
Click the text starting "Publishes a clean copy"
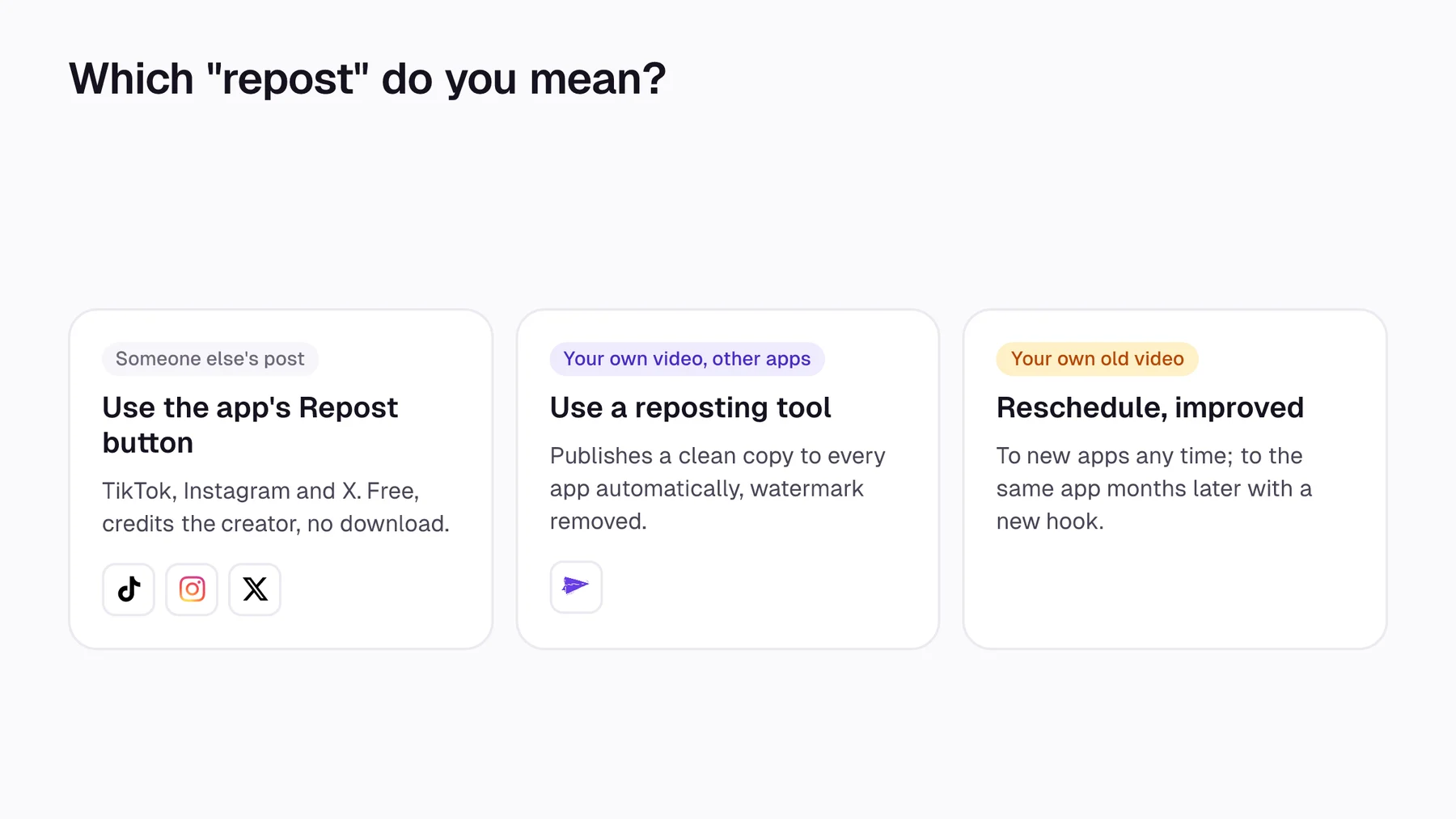point(717,488)
